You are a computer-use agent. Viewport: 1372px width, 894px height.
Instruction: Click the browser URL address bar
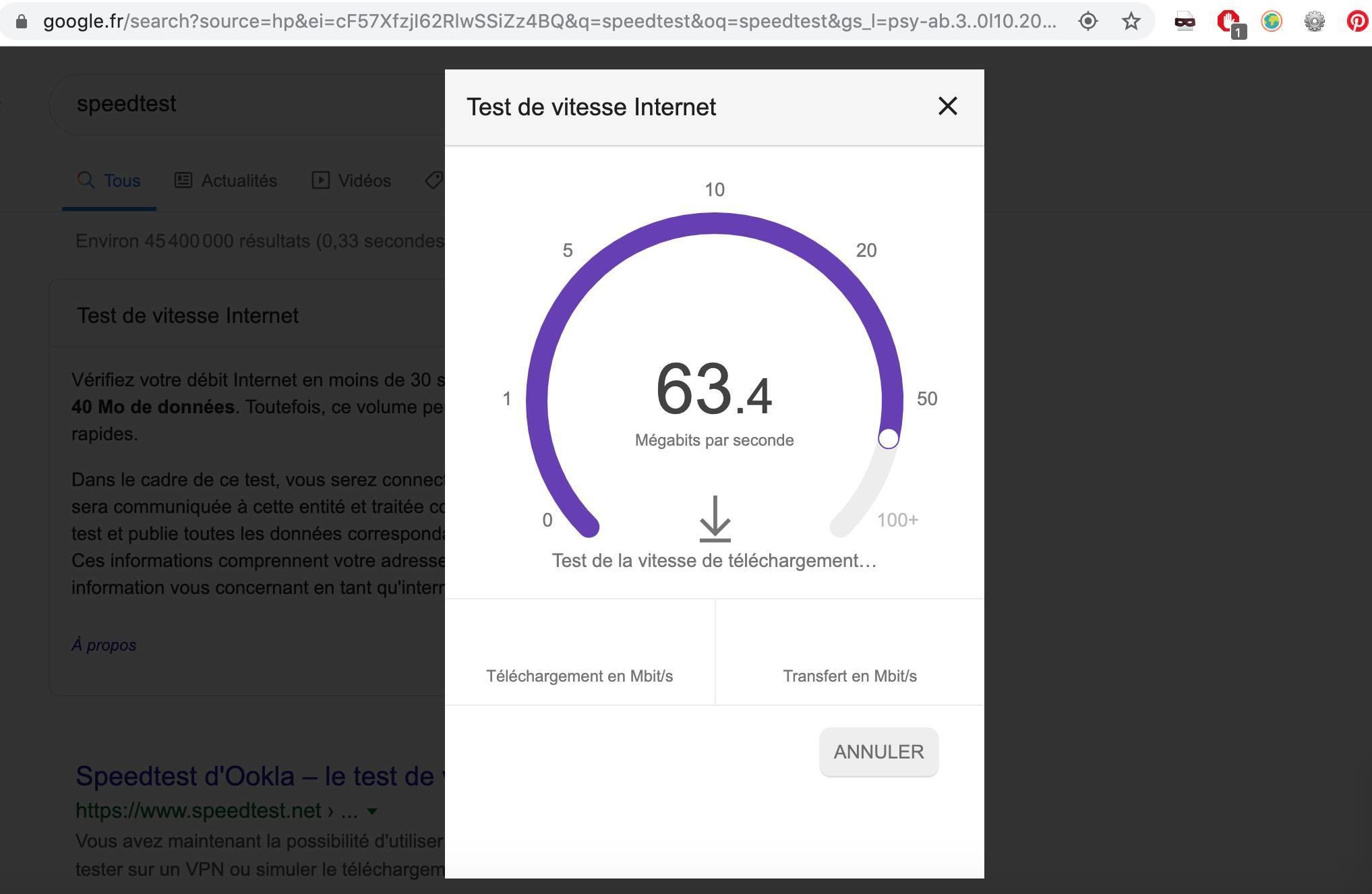pyautogui.click(x=549, y=22)
